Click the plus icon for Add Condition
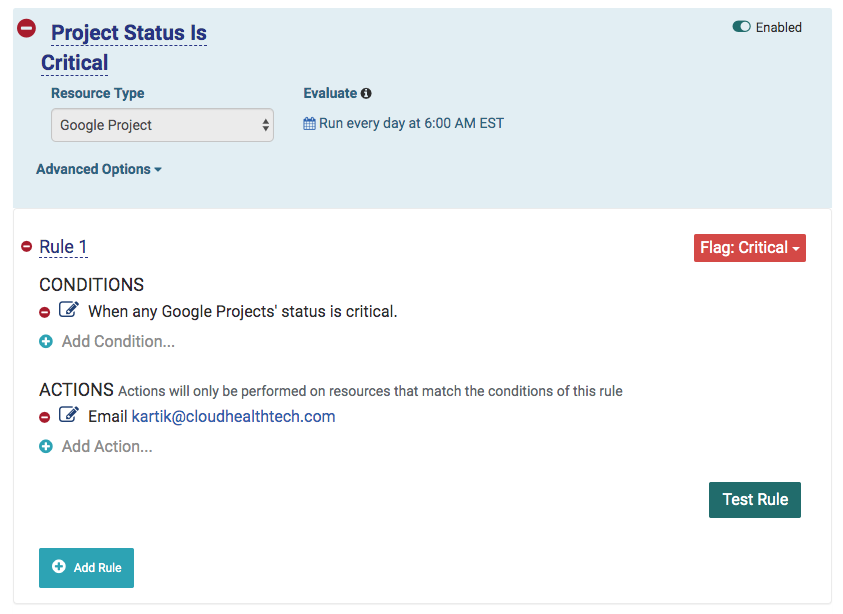 45,342
